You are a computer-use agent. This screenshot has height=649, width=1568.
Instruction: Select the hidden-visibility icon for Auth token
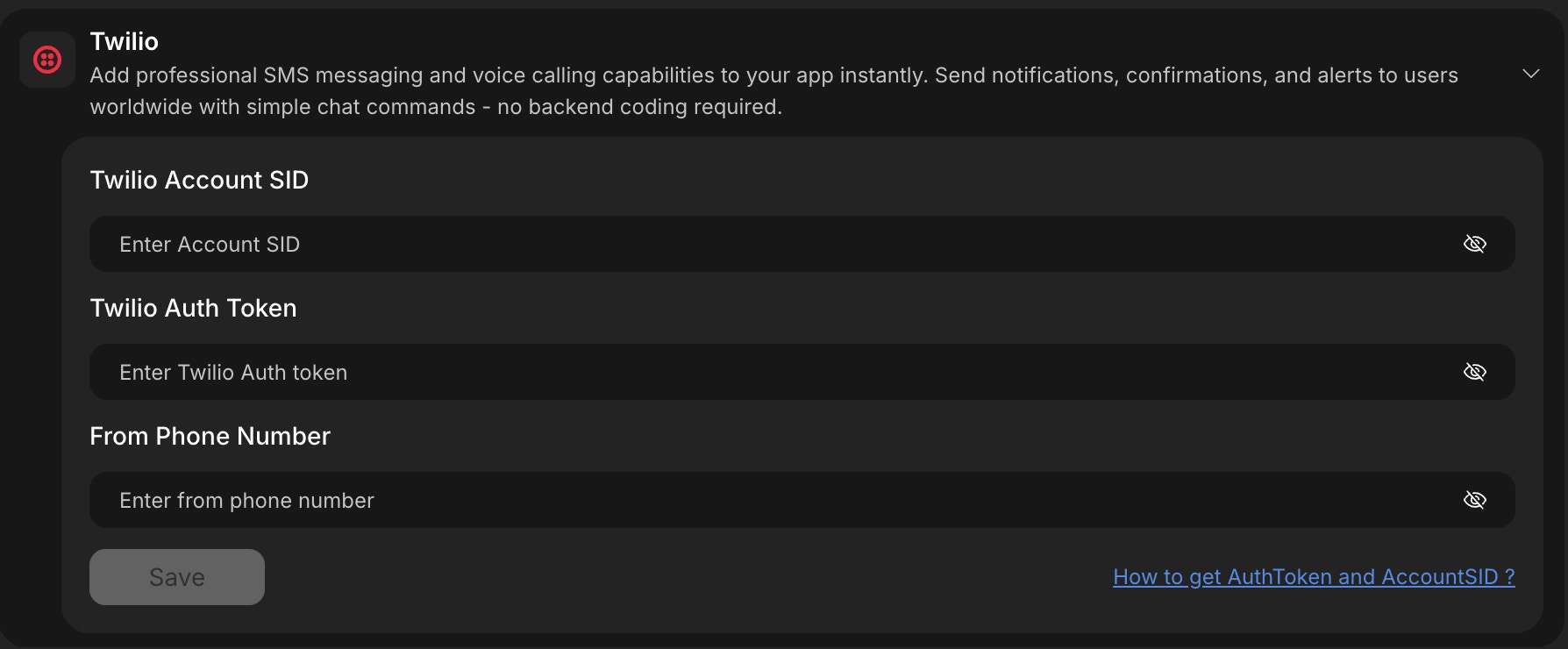click(1475, 372)
